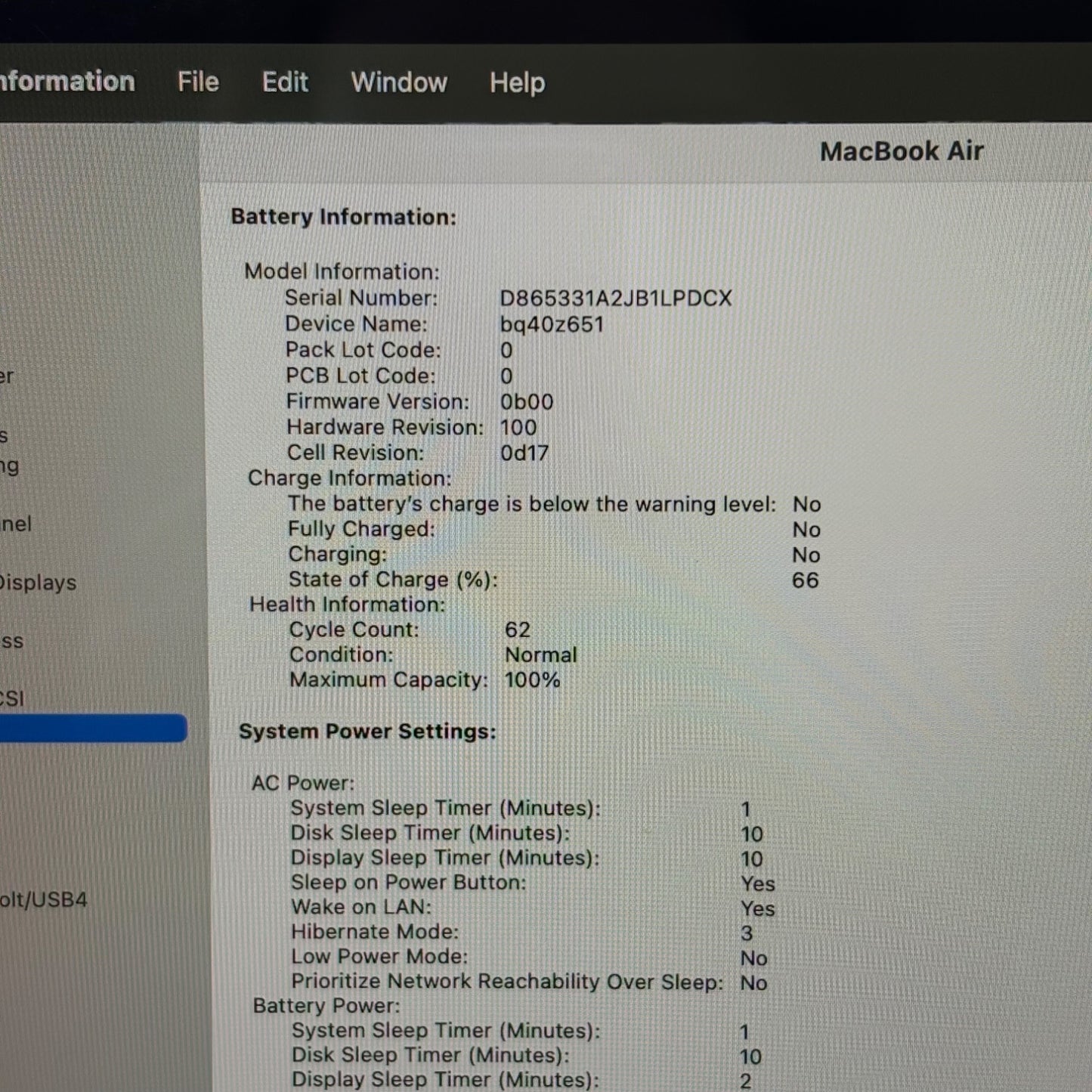This screenshot has width=1092, height=1092.
Task: Select the Cycle Count value 62
Action: point(518,630)
